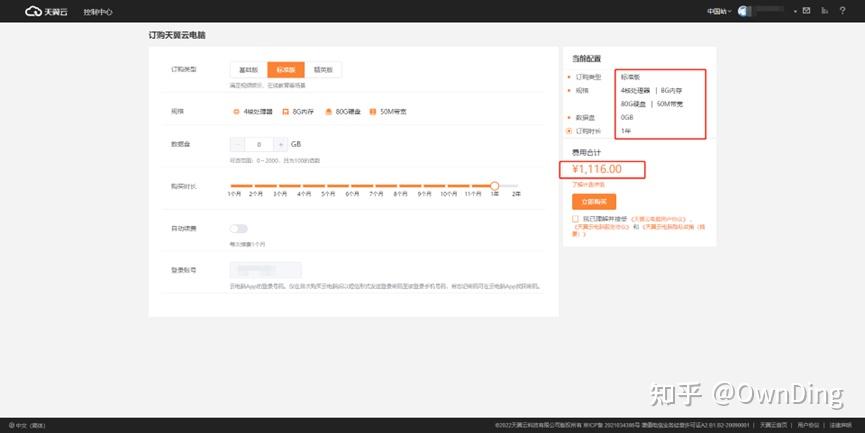Open the 法律声明 footer link

coord(840,425)
